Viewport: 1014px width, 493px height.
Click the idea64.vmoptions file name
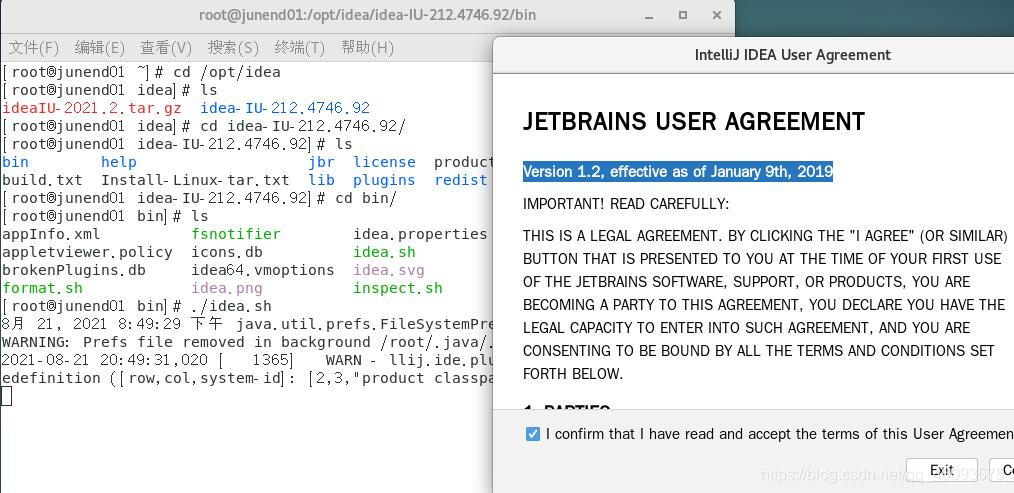(x=263, y=270)
